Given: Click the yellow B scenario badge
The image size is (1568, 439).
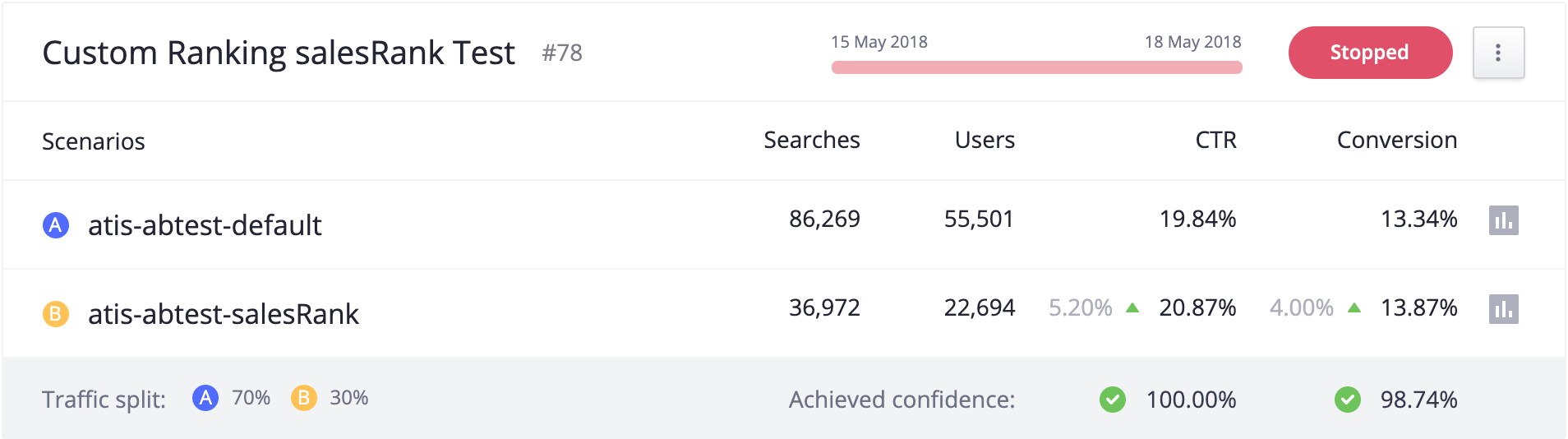Looking at the screenshot, I should coord(55,313).
